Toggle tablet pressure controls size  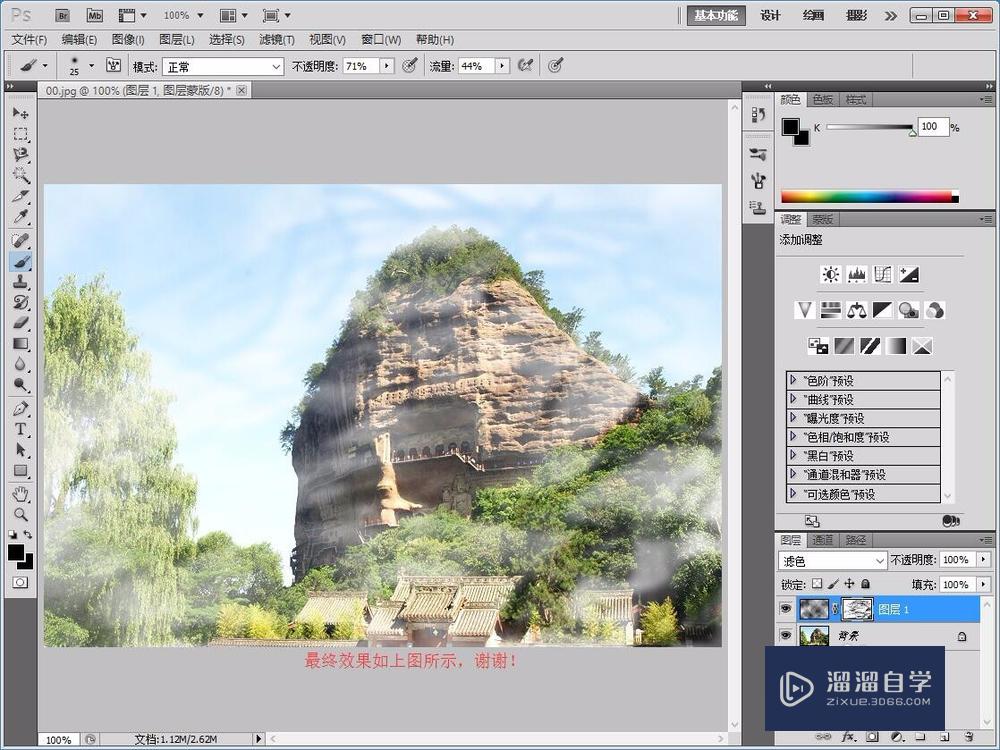click(x=555, y=65)
